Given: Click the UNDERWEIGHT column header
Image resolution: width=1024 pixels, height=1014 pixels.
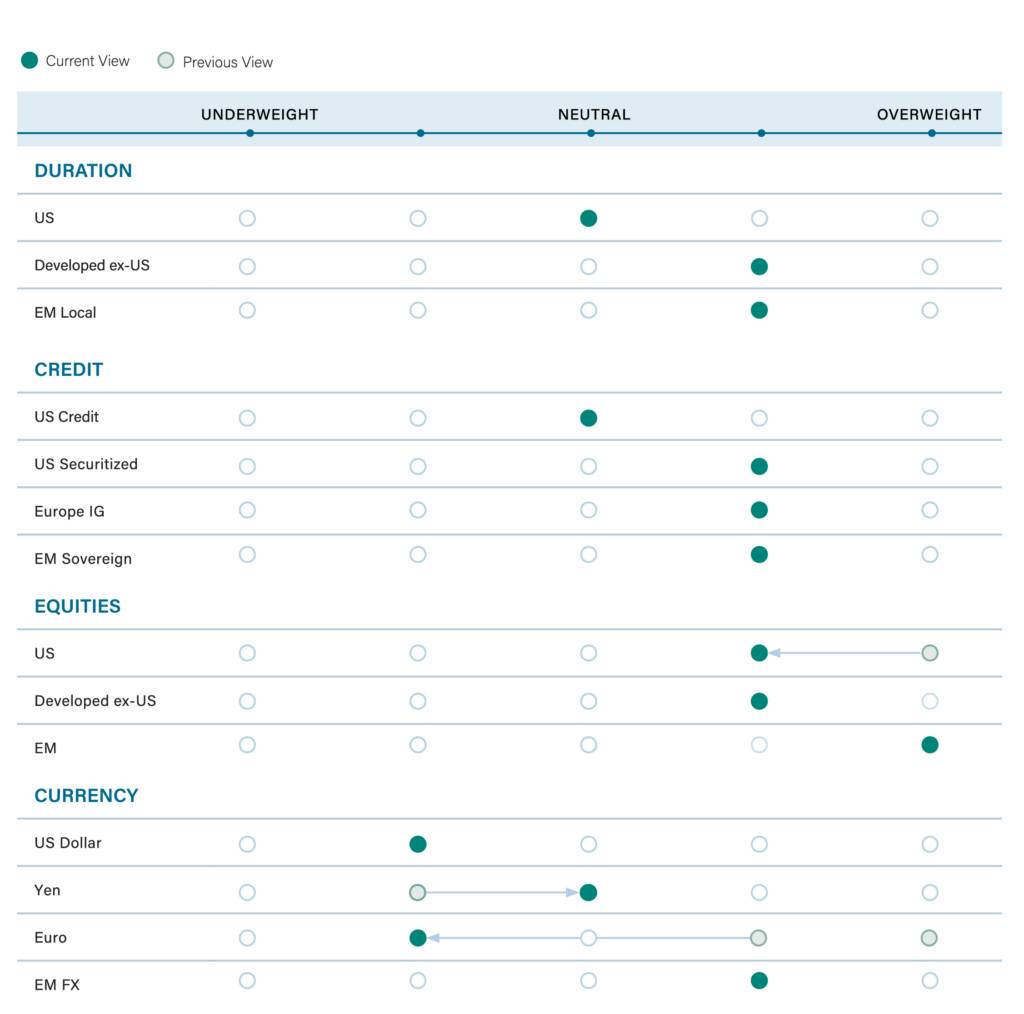Looking at the screenshot, I should click(260, 114).
